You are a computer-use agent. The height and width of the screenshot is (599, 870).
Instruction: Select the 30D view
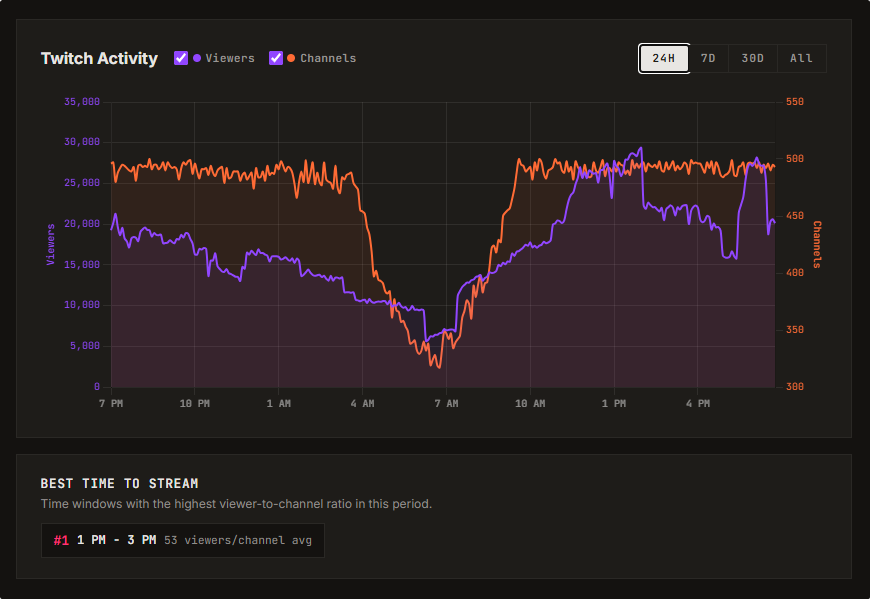pyautogui.click(x=752, y=58)
